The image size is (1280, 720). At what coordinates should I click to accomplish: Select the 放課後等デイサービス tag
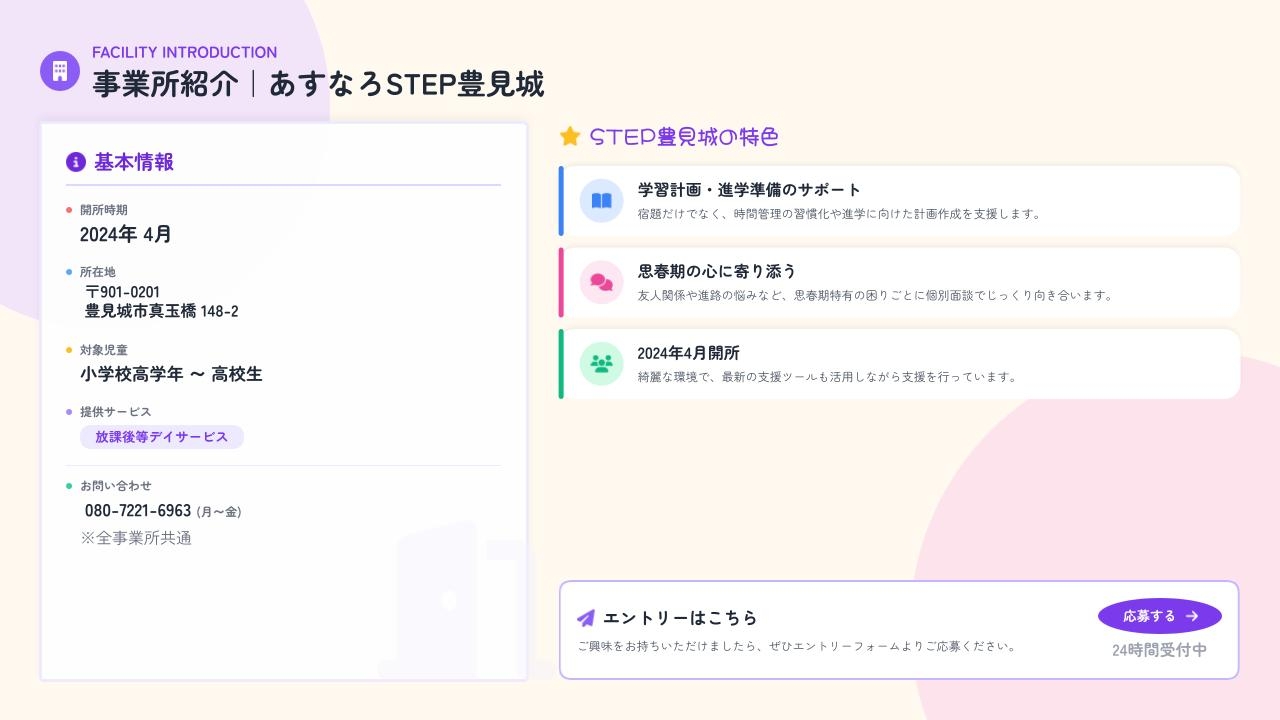[x=162, y=437]
